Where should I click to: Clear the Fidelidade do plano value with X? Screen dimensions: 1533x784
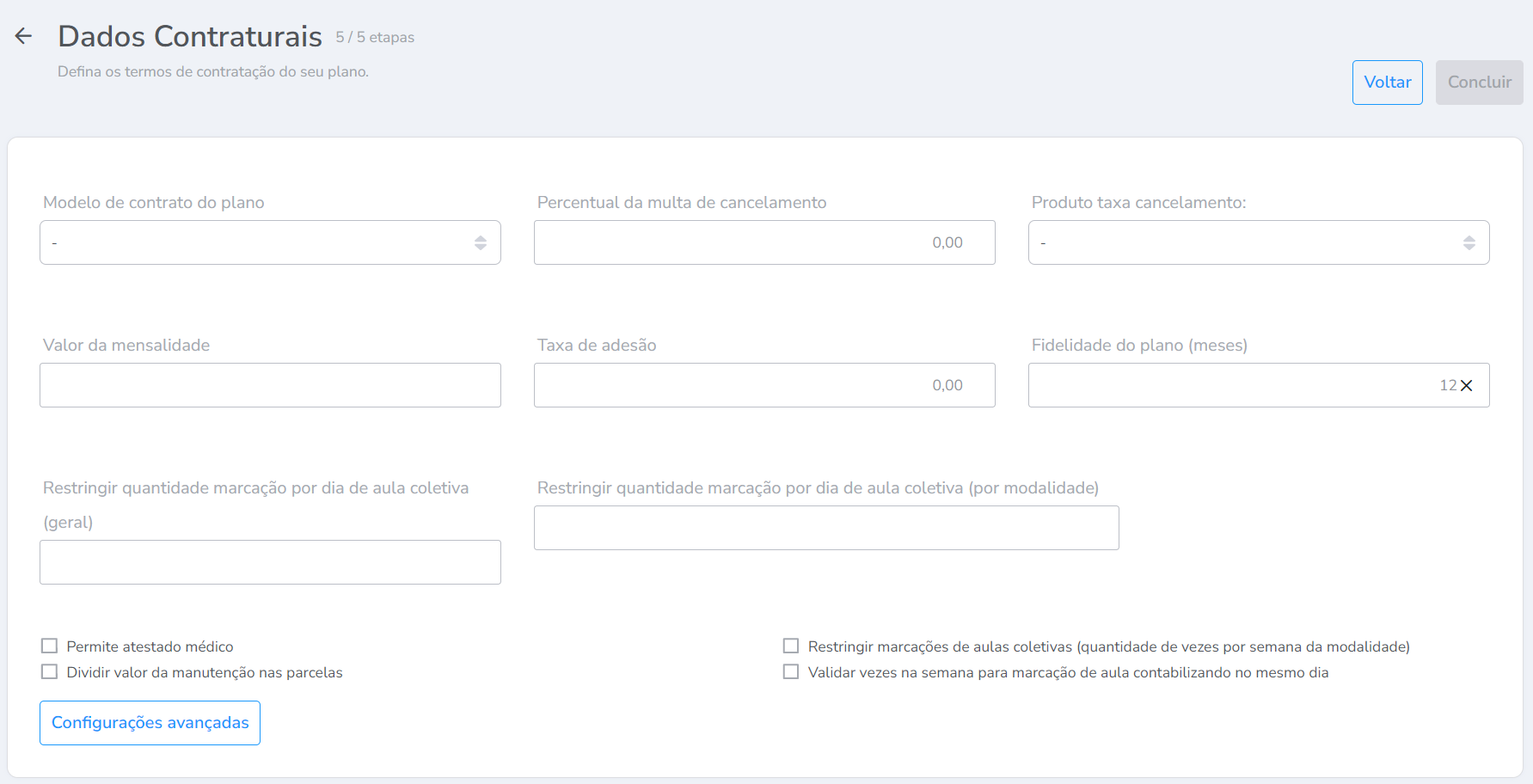click(x=1467, y=386)
